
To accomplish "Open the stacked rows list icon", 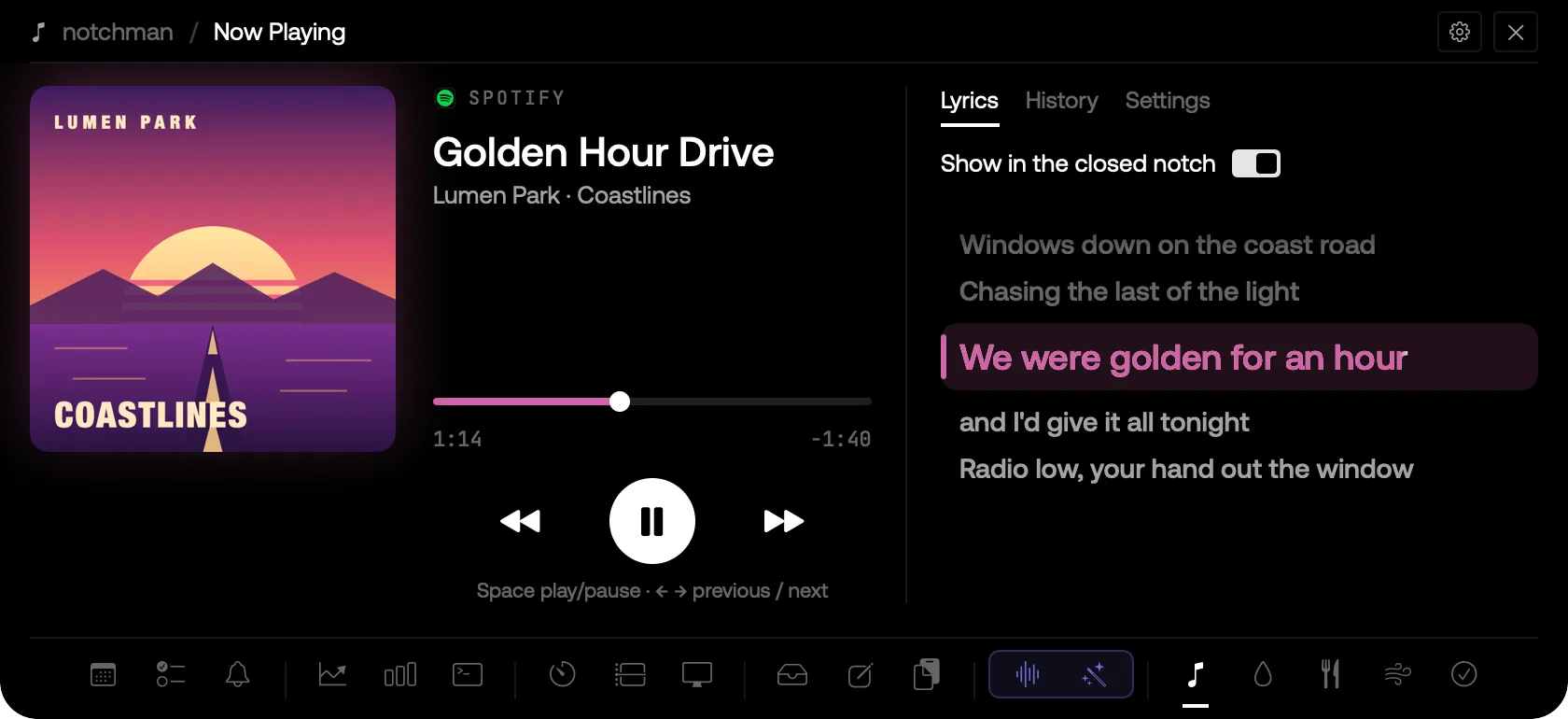I will click(x=630, y=674).
